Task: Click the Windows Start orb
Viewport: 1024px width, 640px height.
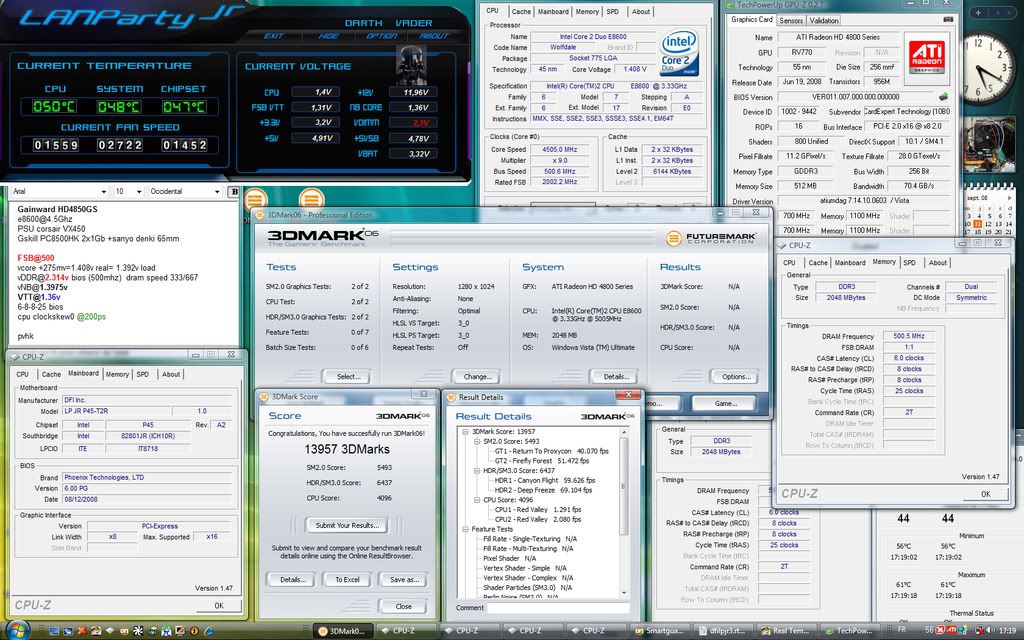Action: tap(16, 630)
